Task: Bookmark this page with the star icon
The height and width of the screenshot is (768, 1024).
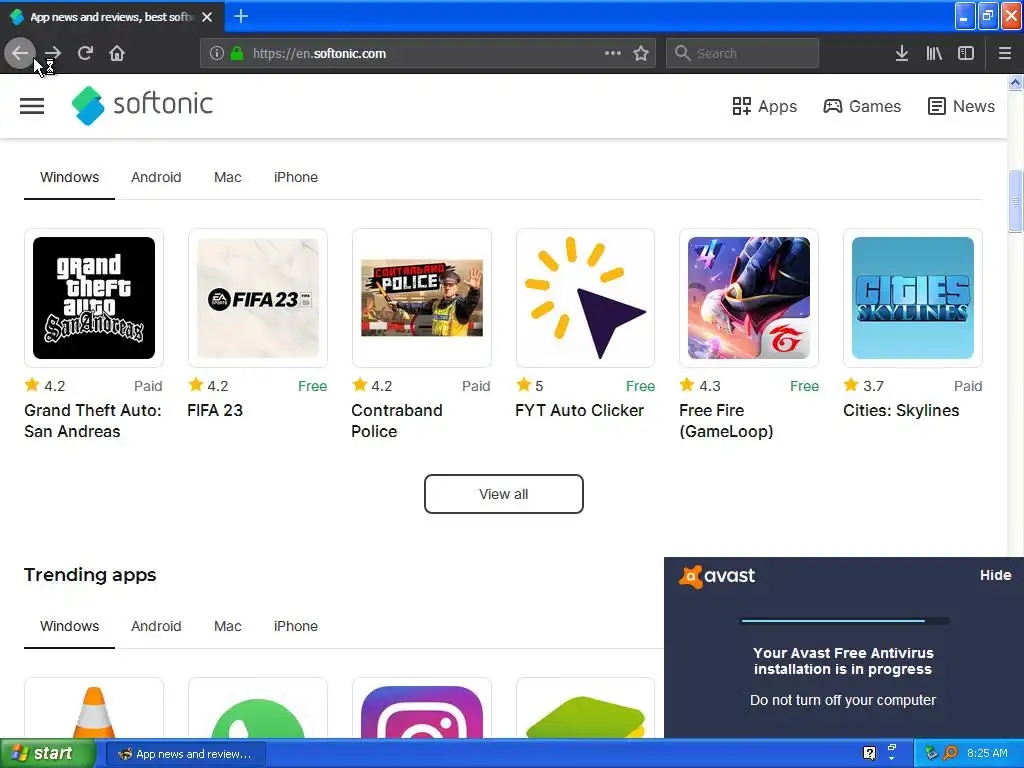Action: click(x=641, y=54)
